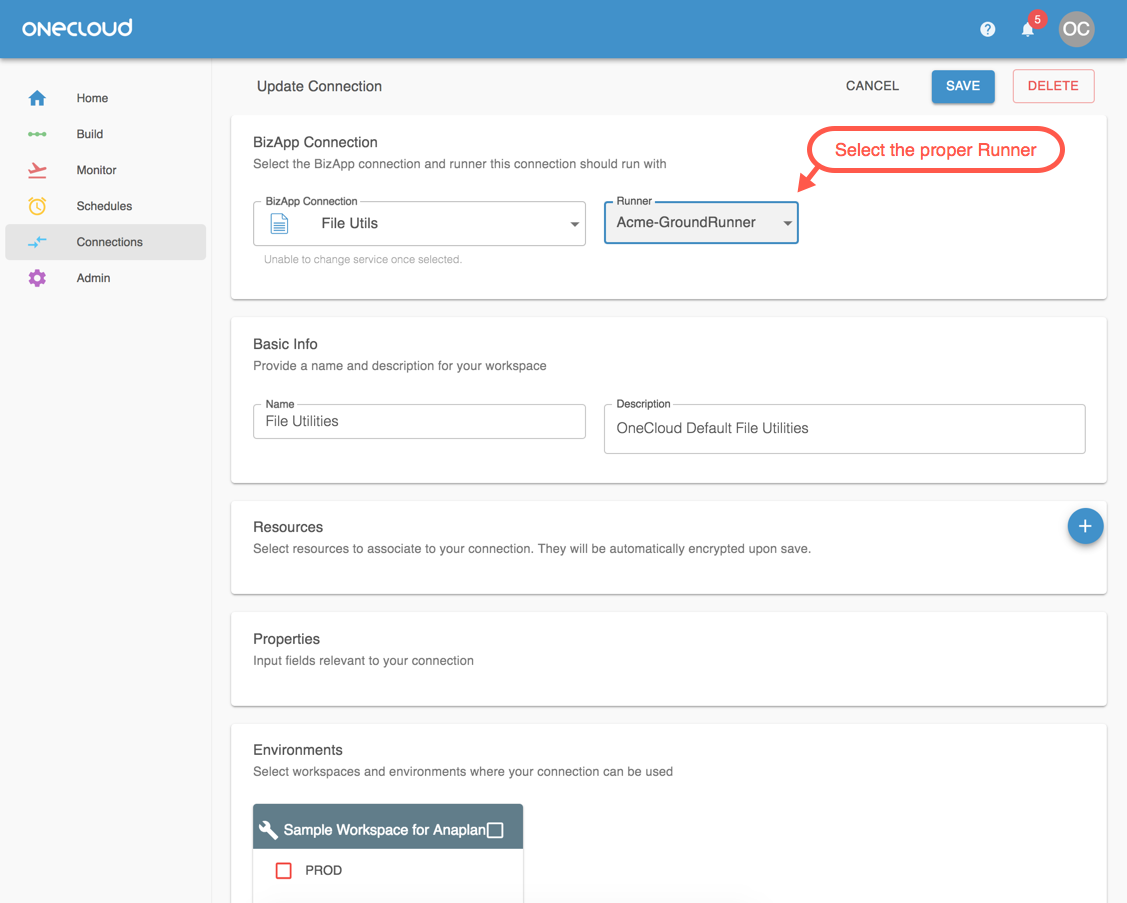The height and width of the screenshot is (903, 1127).
Task: Check the Sample Workspace for Anaplan checkbox
Action: click(x=495, y=830)
